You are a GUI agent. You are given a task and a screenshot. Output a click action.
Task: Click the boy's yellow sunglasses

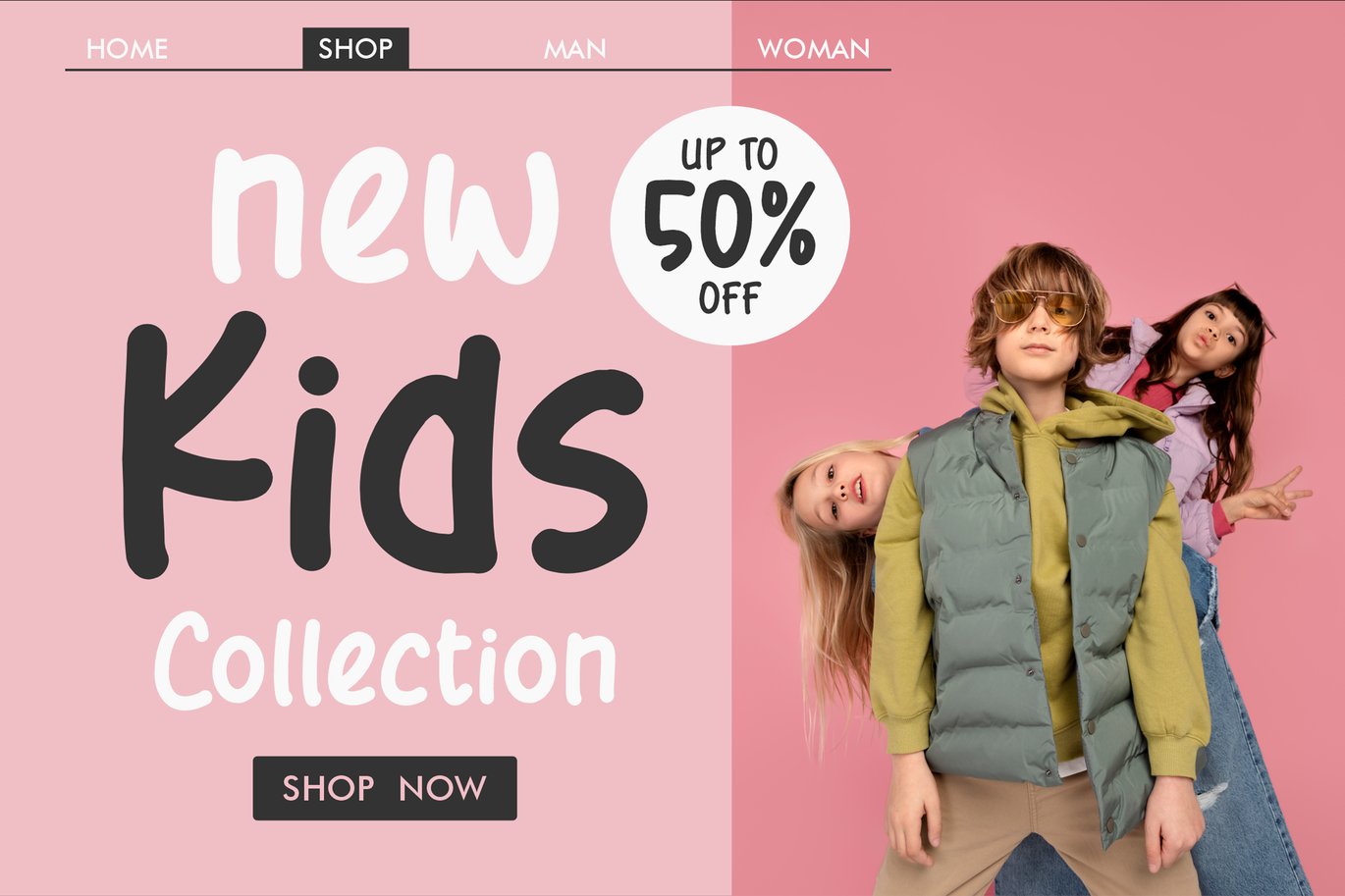click(1039, 307)
